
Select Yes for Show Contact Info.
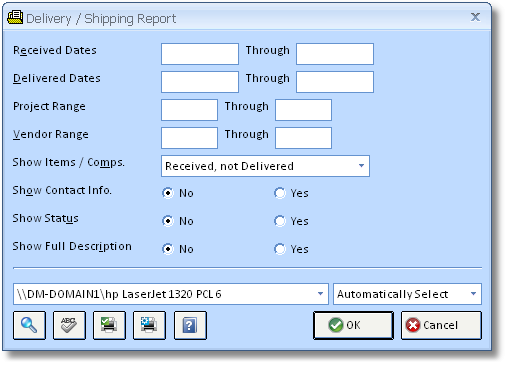point(280,193)
